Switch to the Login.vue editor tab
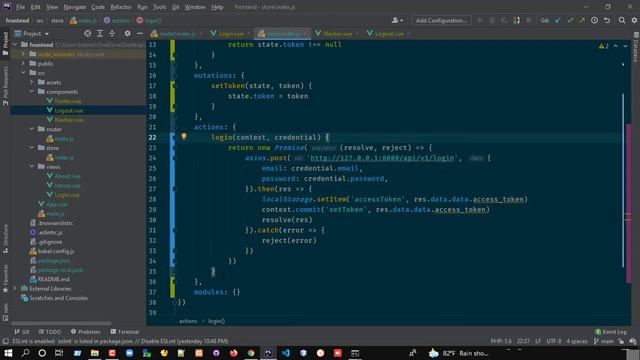 [x=229, y=34]
